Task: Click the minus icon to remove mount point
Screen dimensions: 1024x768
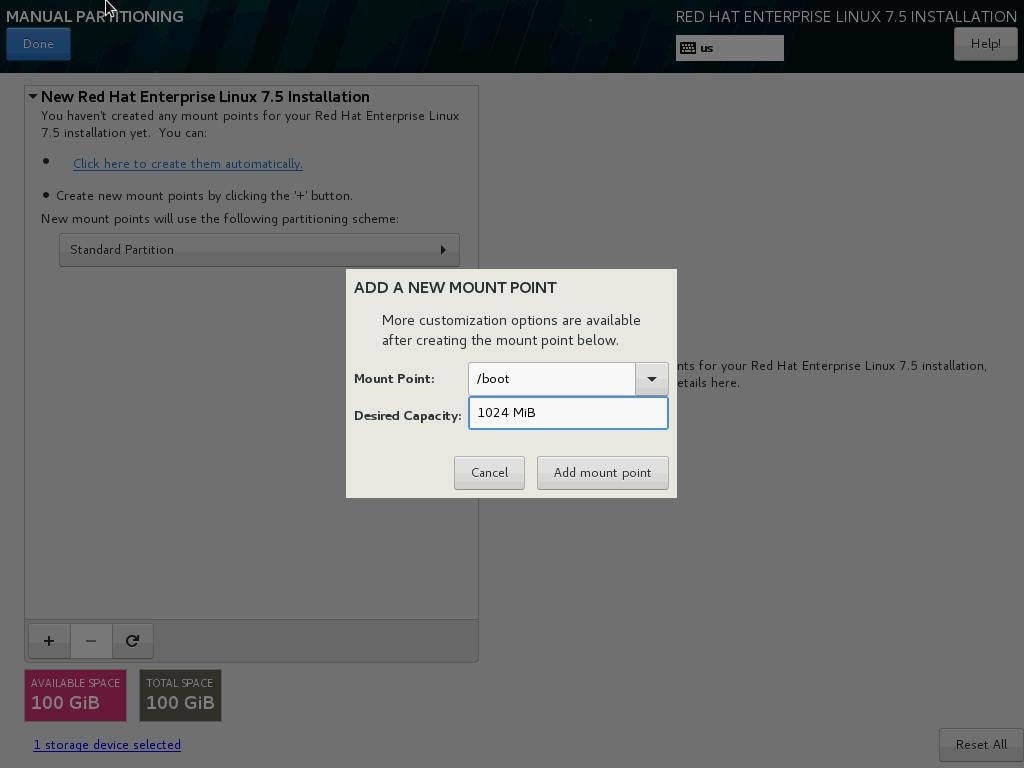Action: [91, 641]
